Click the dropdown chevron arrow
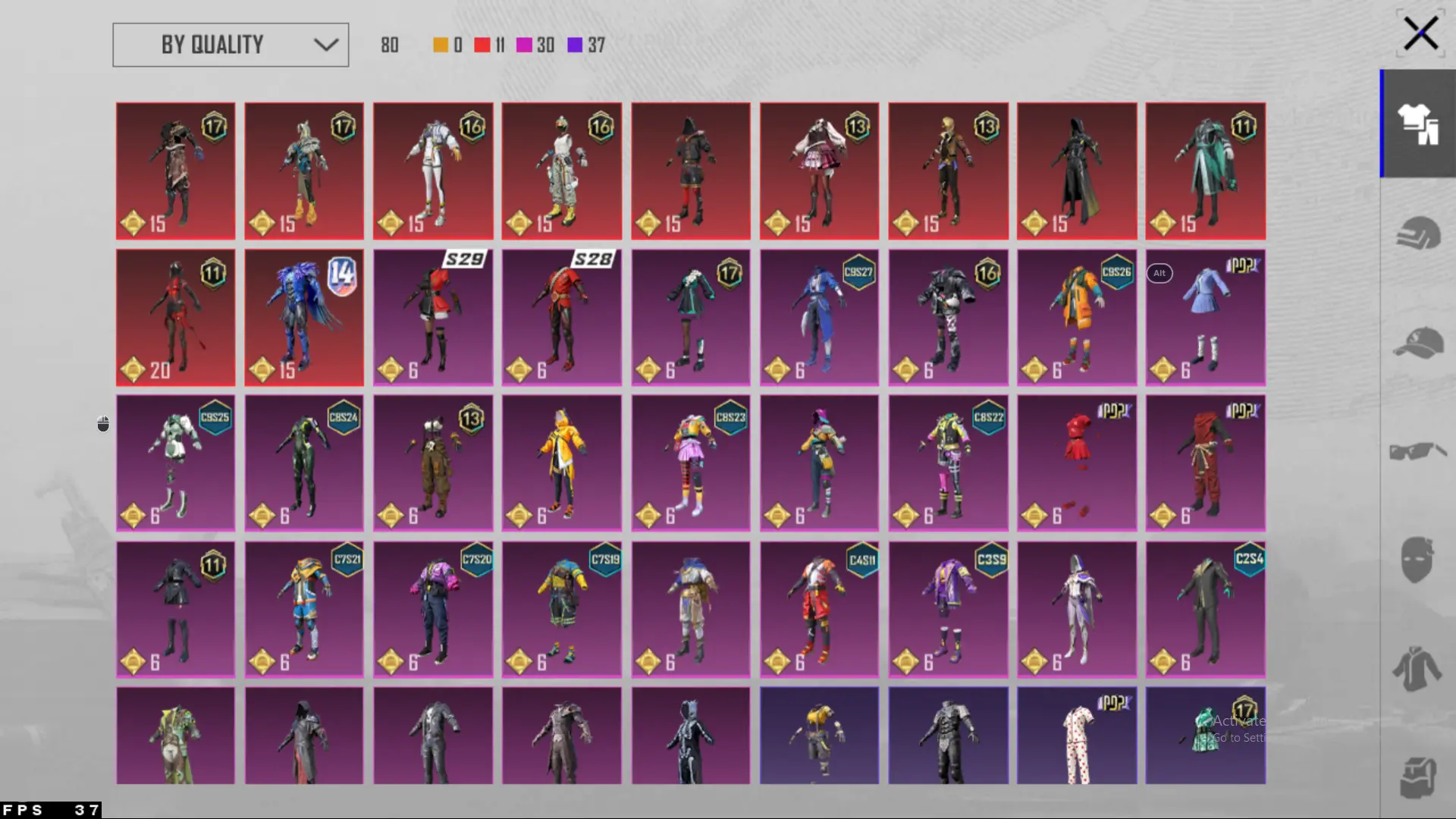Viewport: 1456px width, 819px height. [x=326, y=45]
